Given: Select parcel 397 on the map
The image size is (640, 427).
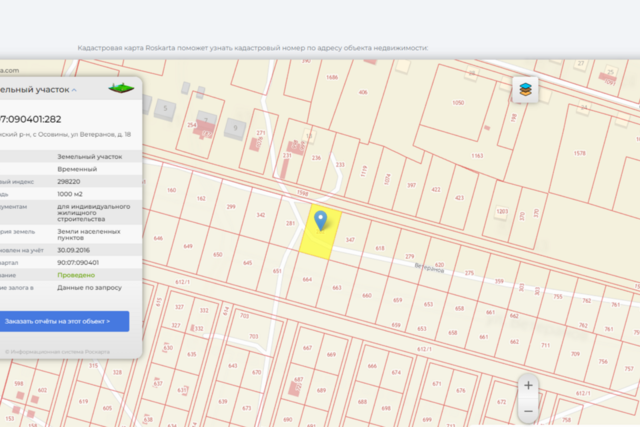Looking at the screenshot, I should (x=411, y=185).
